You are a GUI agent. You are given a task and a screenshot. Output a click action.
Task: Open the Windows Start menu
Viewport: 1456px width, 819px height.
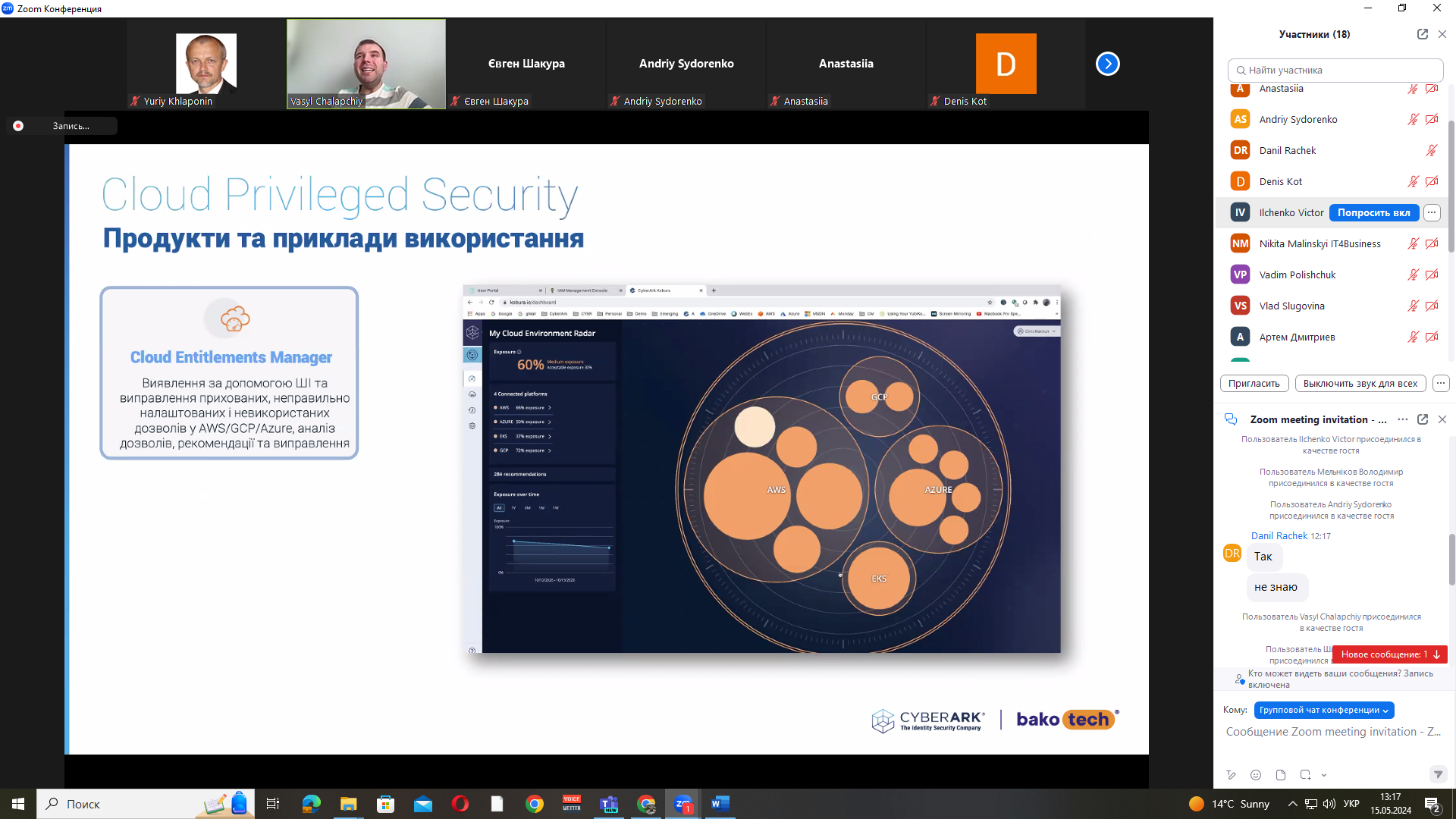(x=18, y=804)
